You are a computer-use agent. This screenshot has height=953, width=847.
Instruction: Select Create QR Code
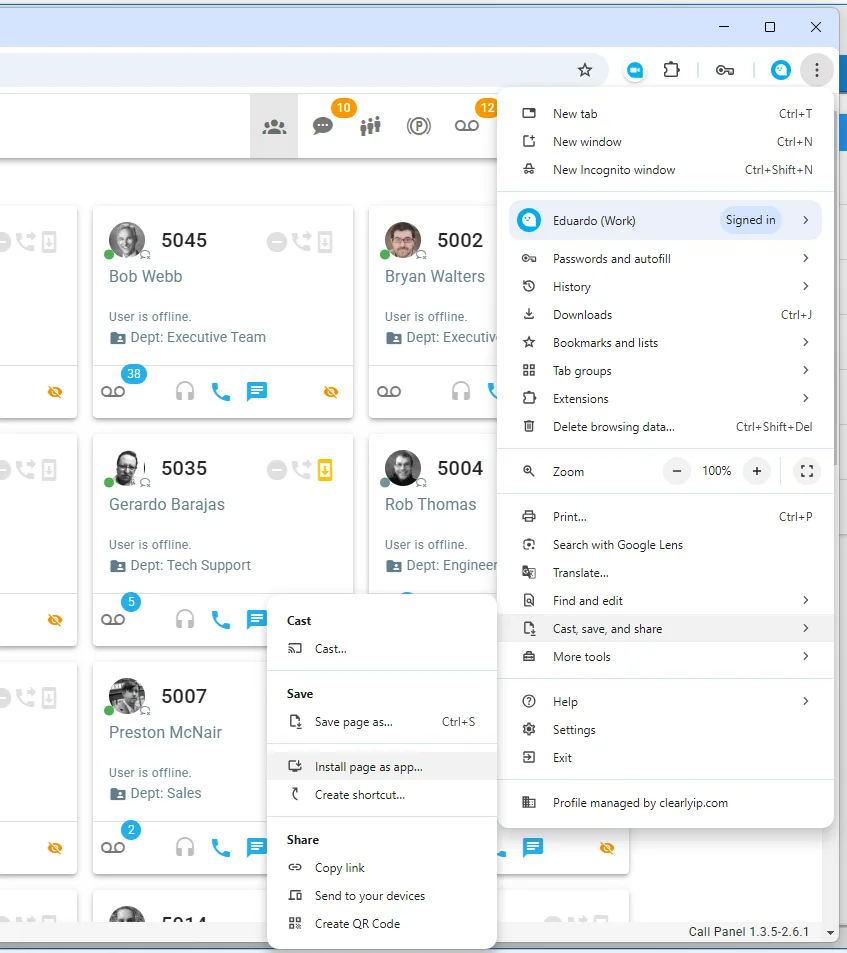click(382, 923)
